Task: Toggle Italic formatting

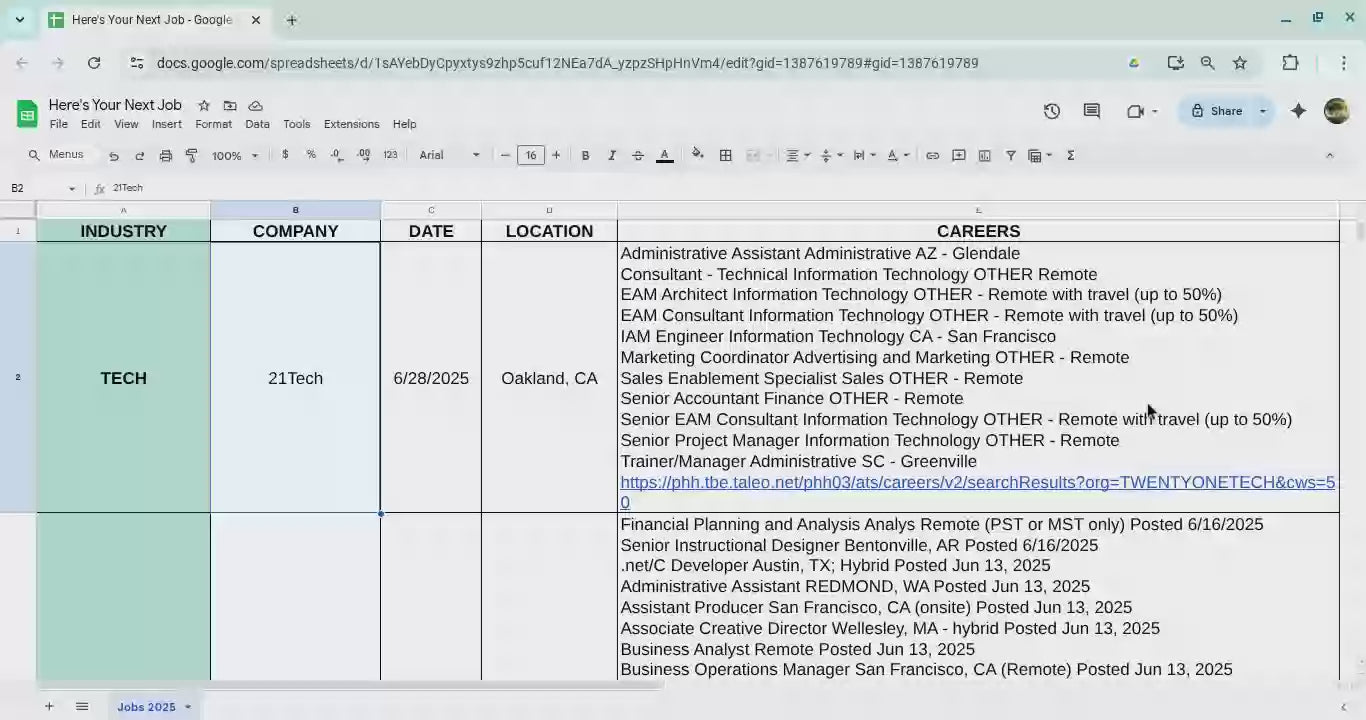Action: point(612,155)
